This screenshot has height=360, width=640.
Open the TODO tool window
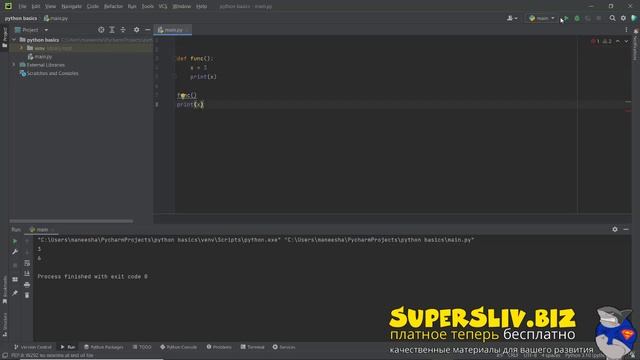[142, 347]
